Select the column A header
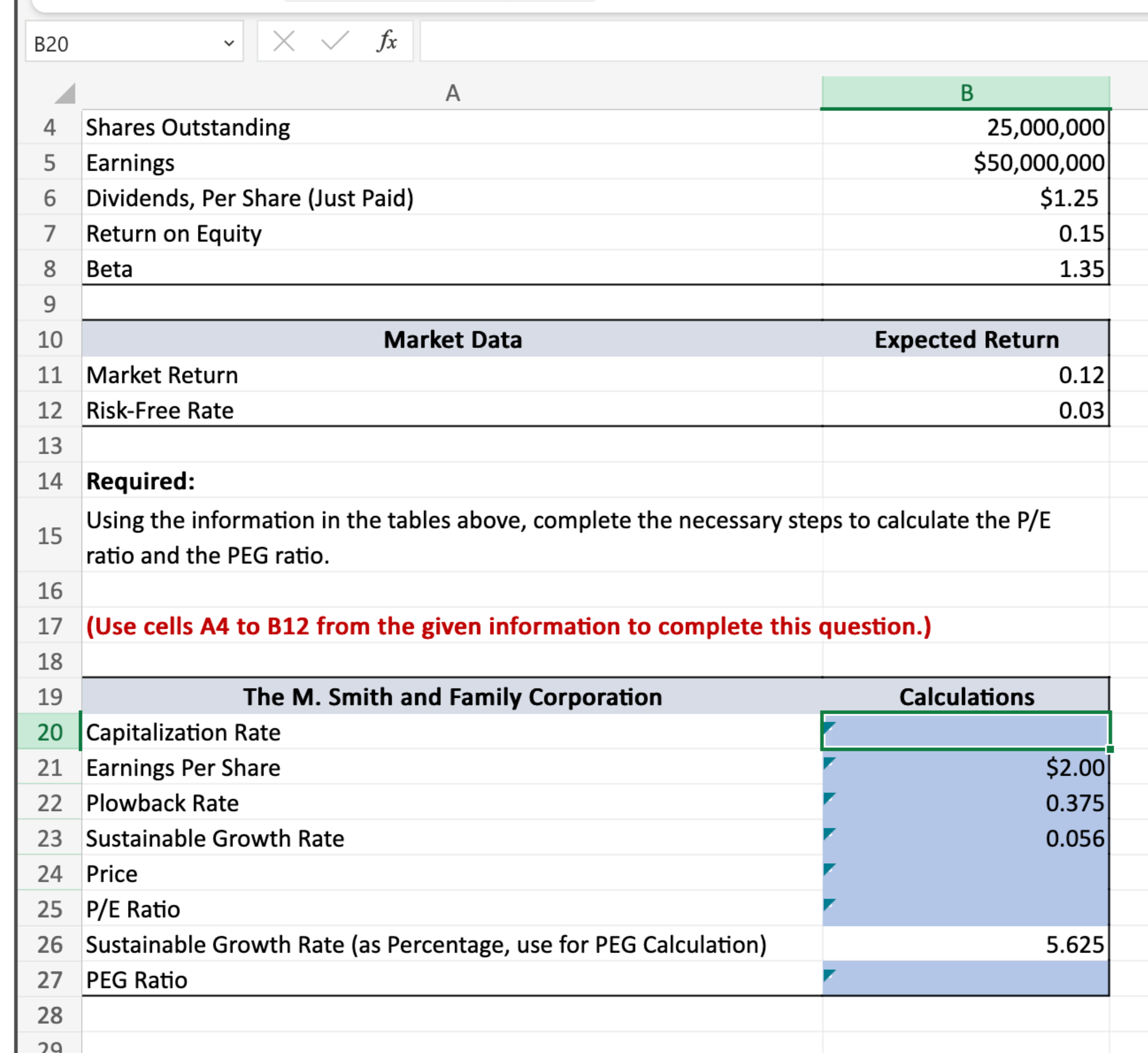 [452, 93]
